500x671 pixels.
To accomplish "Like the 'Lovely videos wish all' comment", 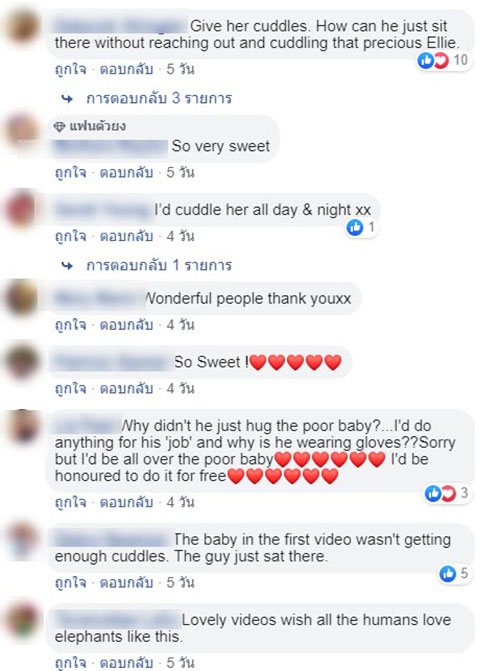I will [x=71, y=663].
